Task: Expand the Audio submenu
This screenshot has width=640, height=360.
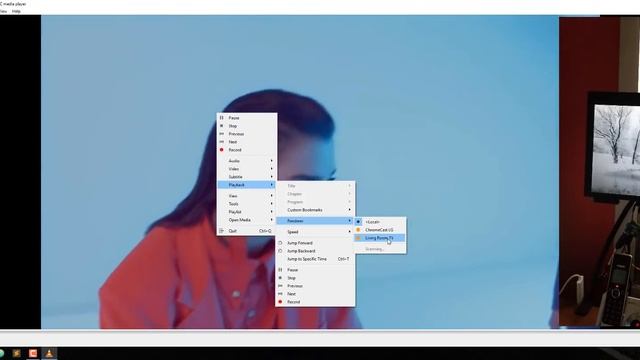Action: coord(247,161)
